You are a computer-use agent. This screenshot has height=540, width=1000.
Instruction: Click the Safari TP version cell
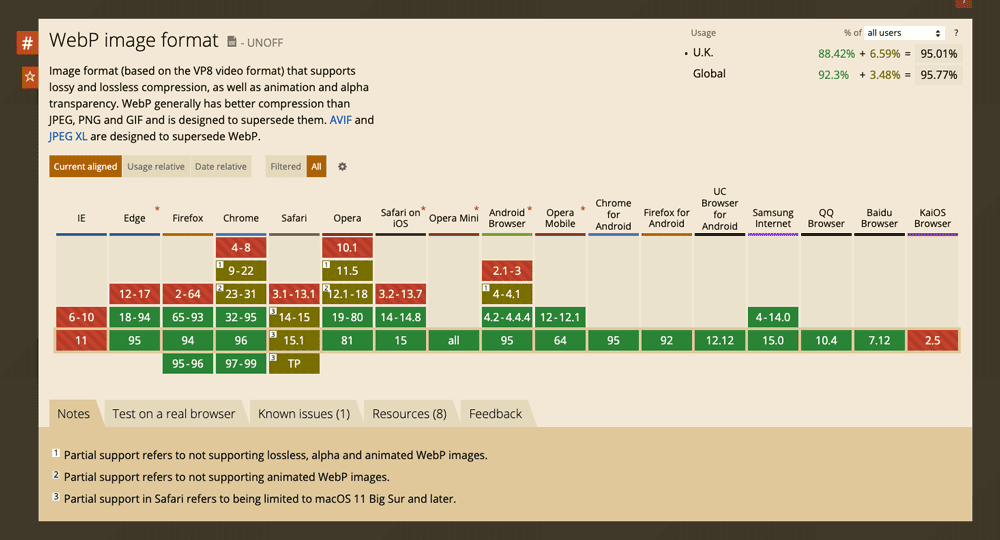click(294, 364)
